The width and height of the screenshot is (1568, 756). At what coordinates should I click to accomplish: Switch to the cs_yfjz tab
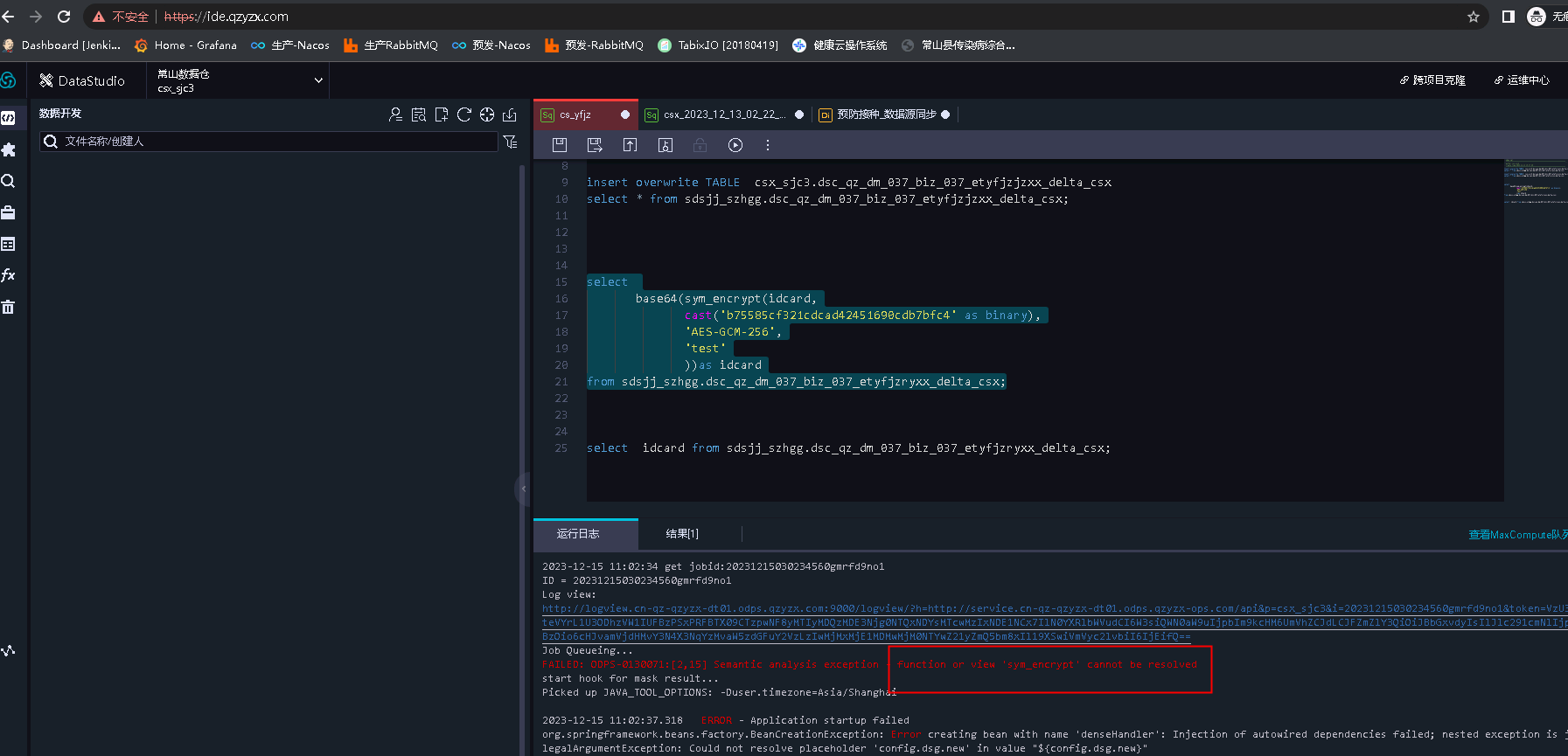(x=575, y=114)
